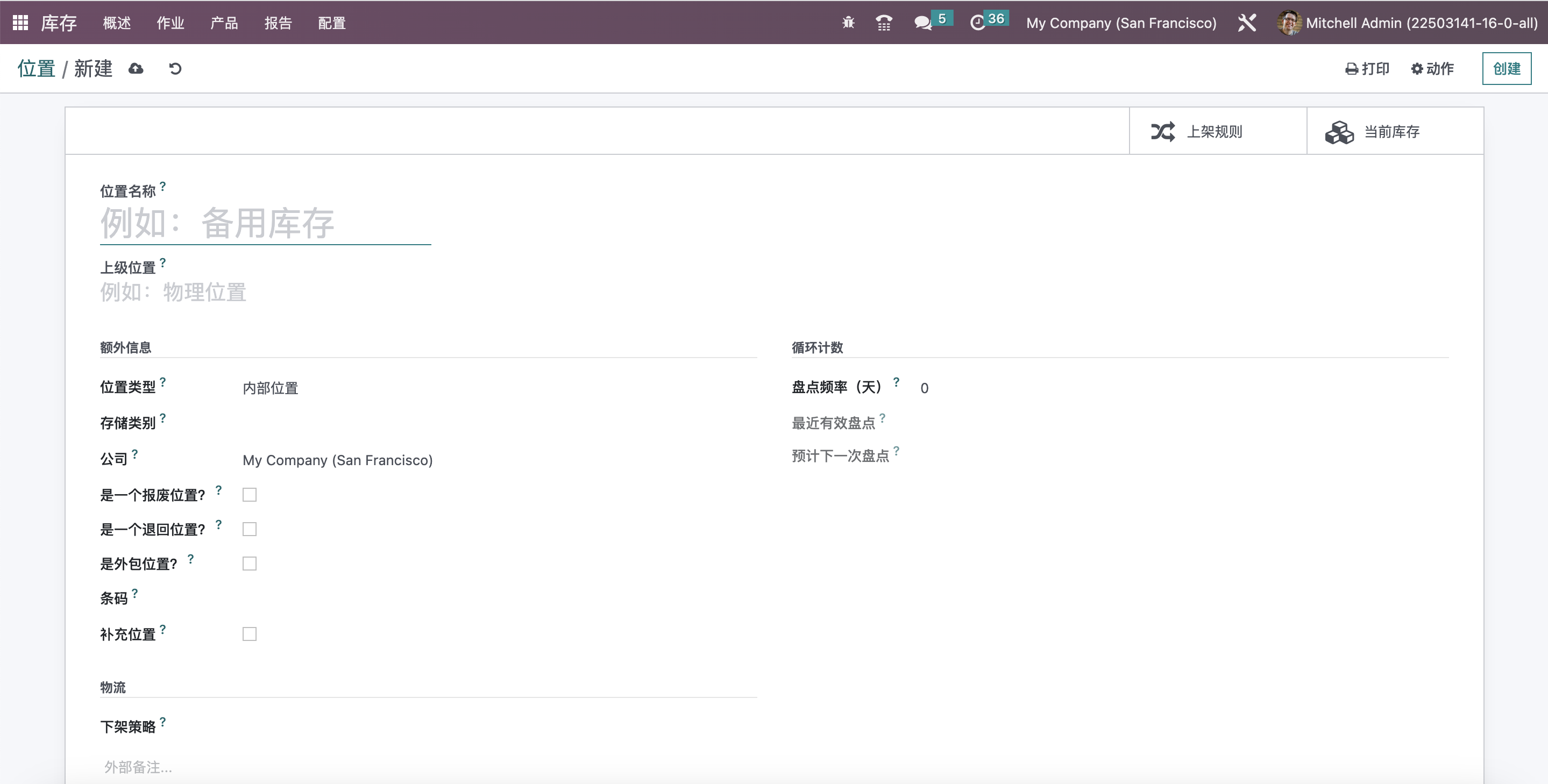The width and height of the screenshot is (1548, 784).
Task: Open the chat messages icon
Action: coord(922,23)
